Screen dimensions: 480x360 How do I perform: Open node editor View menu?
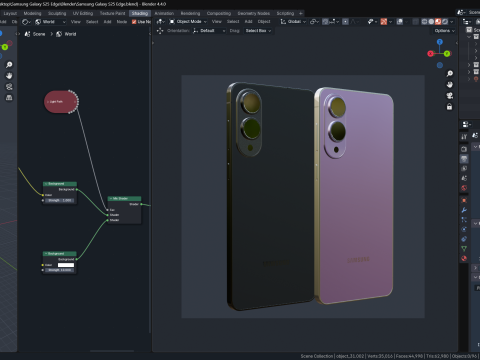pos(76,22)
